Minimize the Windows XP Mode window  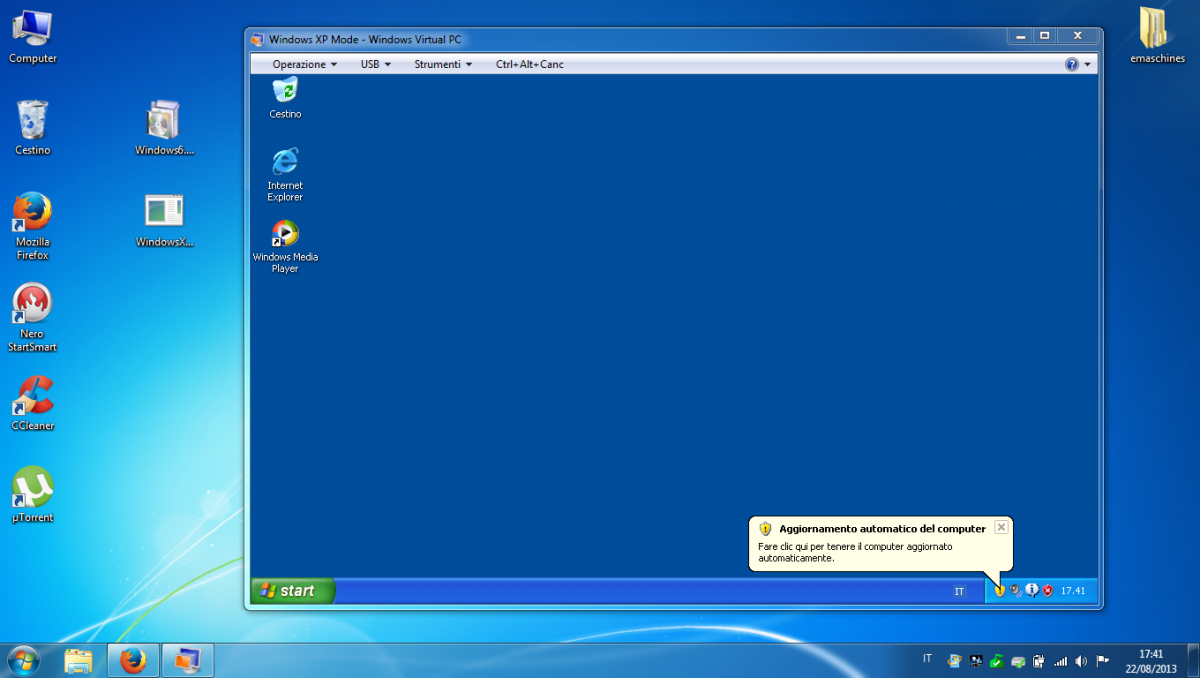[x=1021, y=36]
